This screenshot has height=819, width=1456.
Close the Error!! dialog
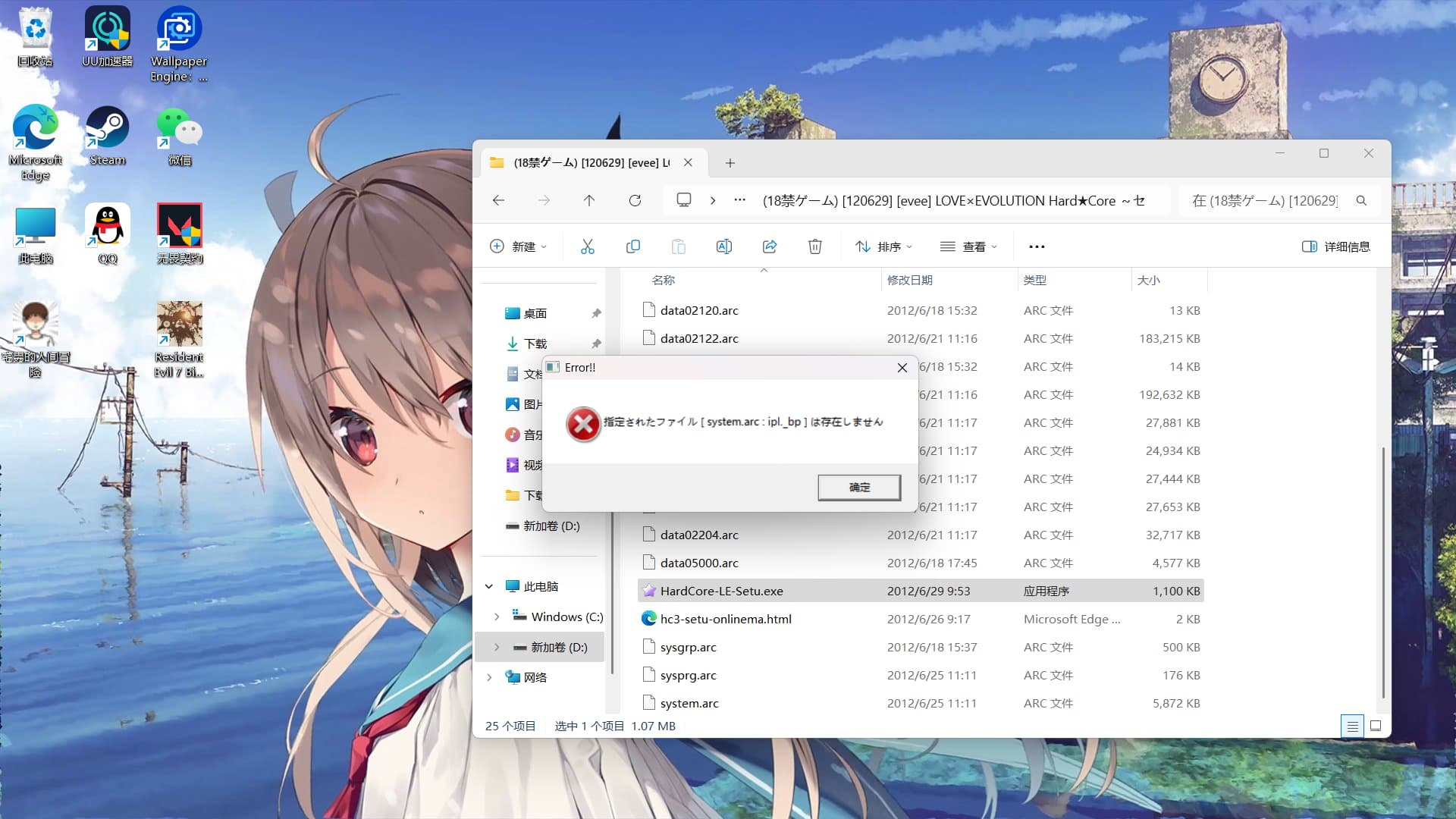tap(902, 368)
